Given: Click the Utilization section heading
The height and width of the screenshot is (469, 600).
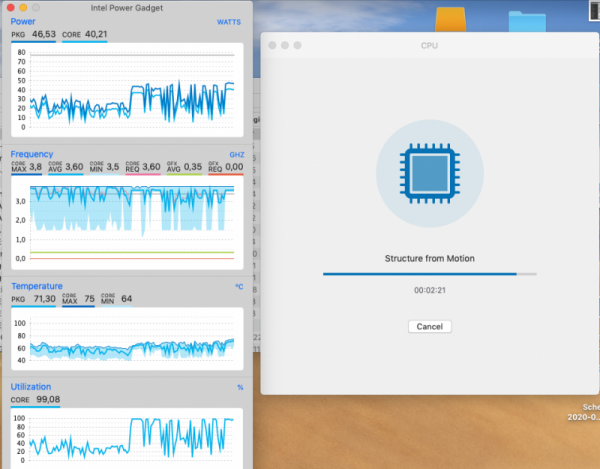Looking at the screenshot, I should coord(32,386).
